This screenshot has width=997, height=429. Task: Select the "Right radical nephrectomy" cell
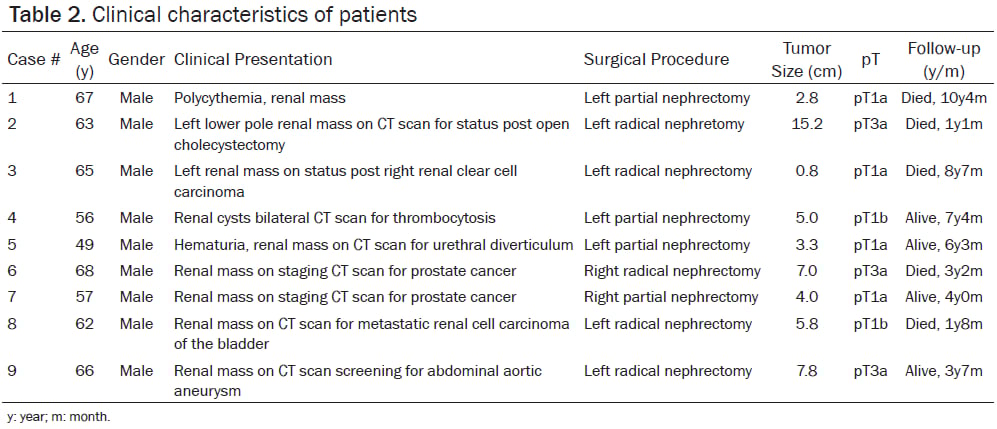[672, 271]
